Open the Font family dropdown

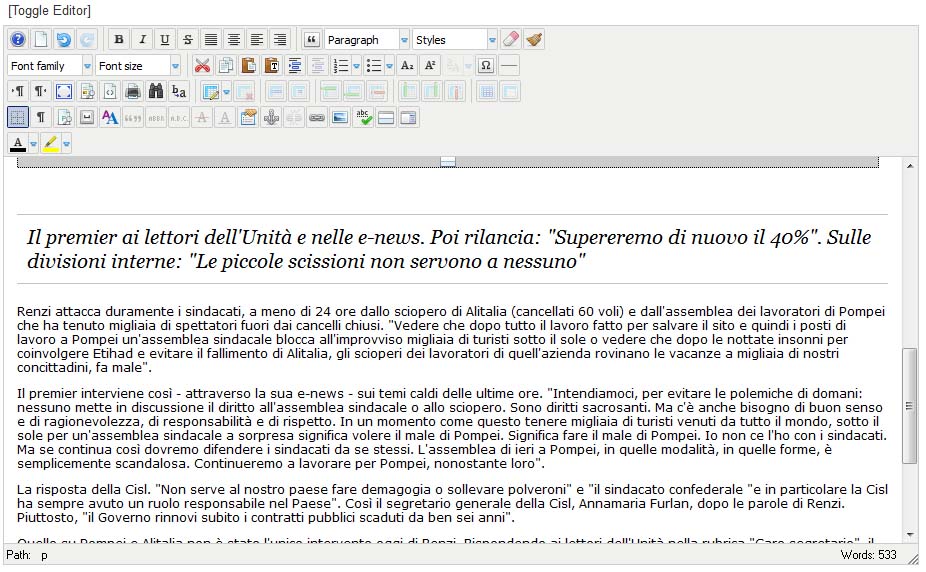click(x=50, y=66)
